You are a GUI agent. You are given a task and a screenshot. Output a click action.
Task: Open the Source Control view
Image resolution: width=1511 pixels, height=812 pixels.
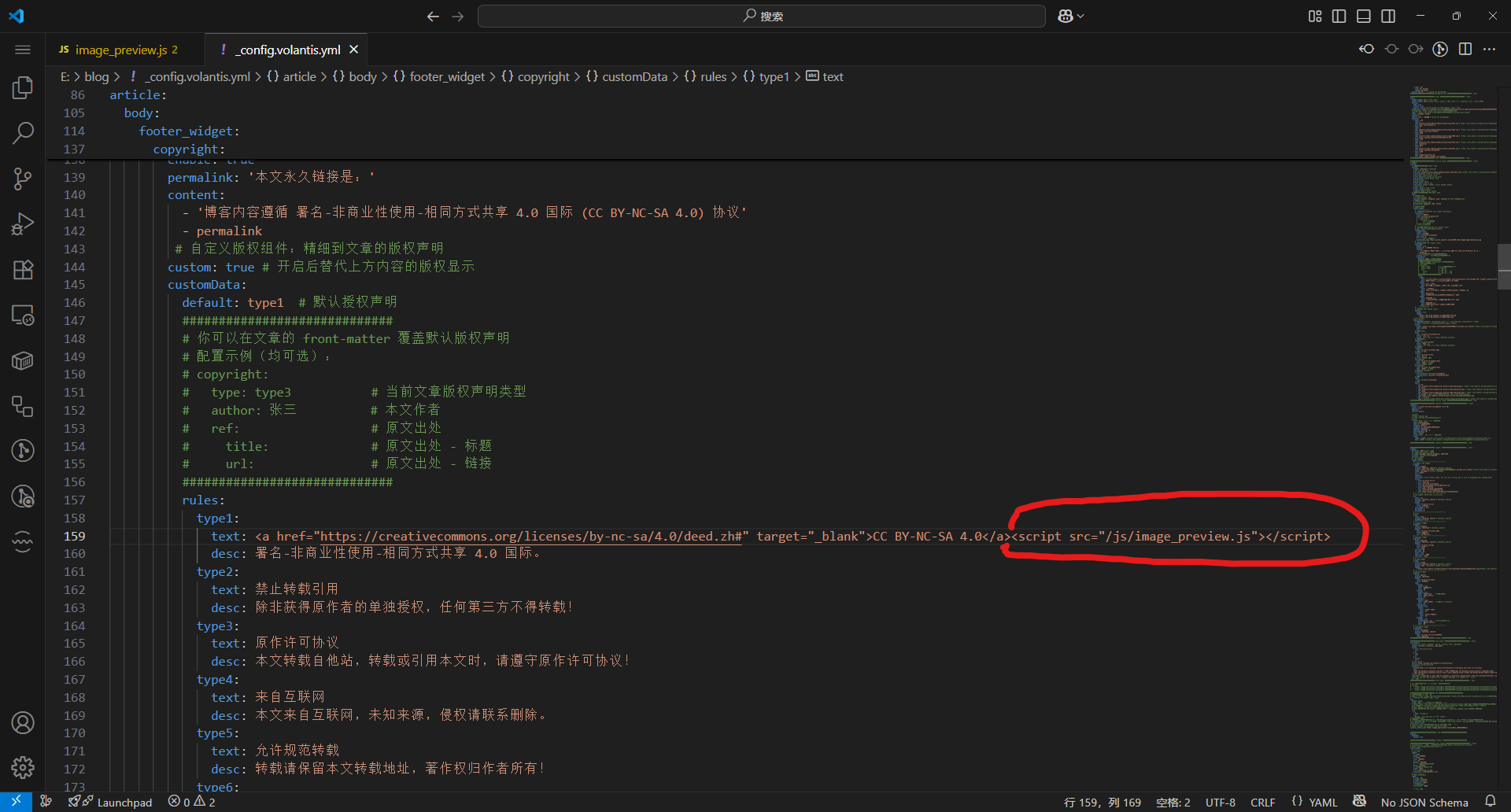(x=23, y=179)
